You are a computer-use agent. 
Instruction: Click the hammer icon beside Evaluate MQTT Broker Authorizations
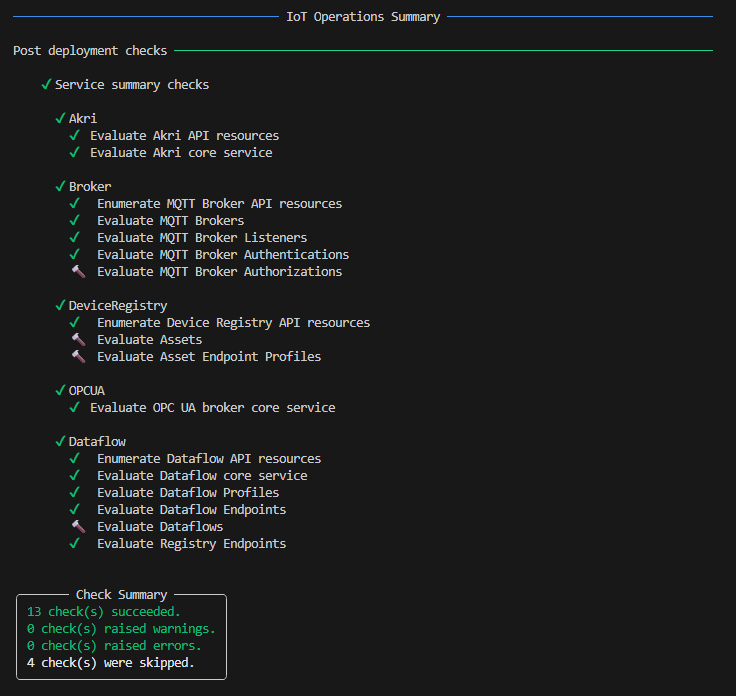point(76,272)
